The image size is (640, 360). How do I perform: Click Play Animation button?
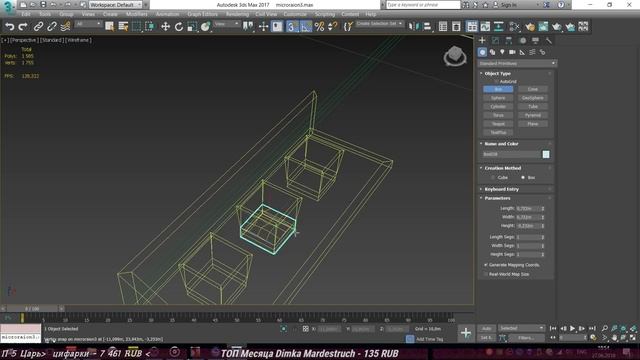[573, 328]
